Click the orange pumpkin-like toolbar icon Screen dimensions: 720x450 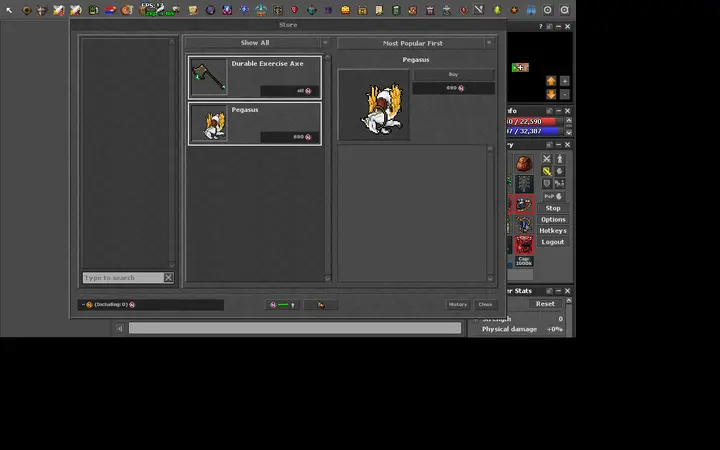click(345, 10)
